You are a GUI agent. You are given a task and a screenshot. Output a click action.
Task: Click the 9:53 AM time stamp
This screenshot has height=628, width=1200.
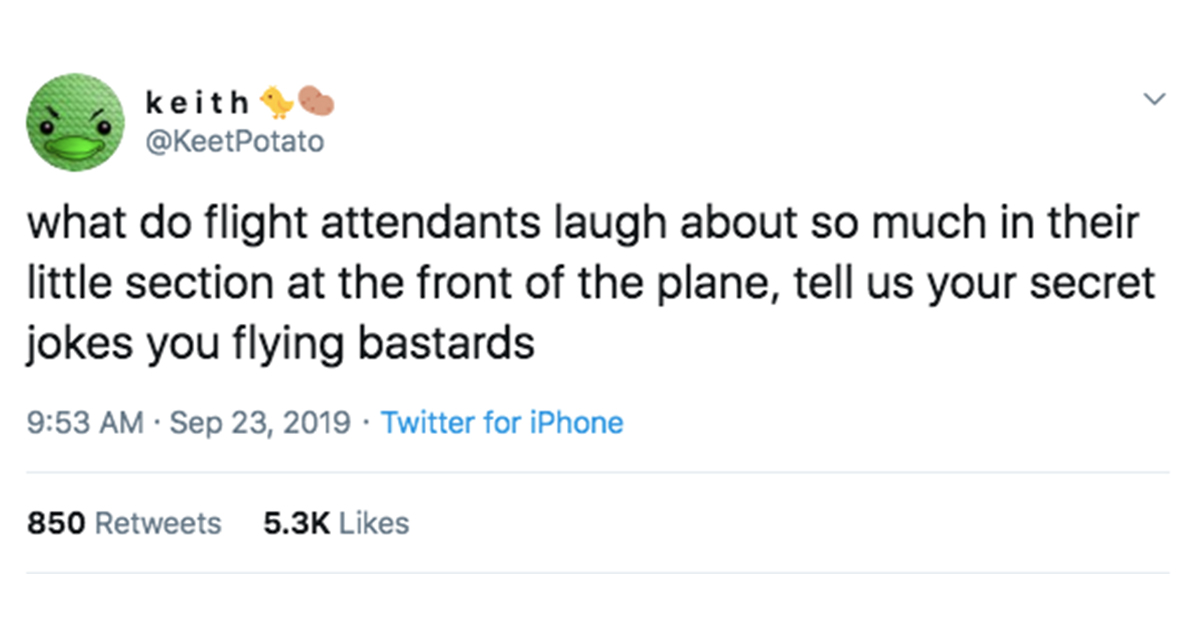pyautogui.click(x=85, y=423)
